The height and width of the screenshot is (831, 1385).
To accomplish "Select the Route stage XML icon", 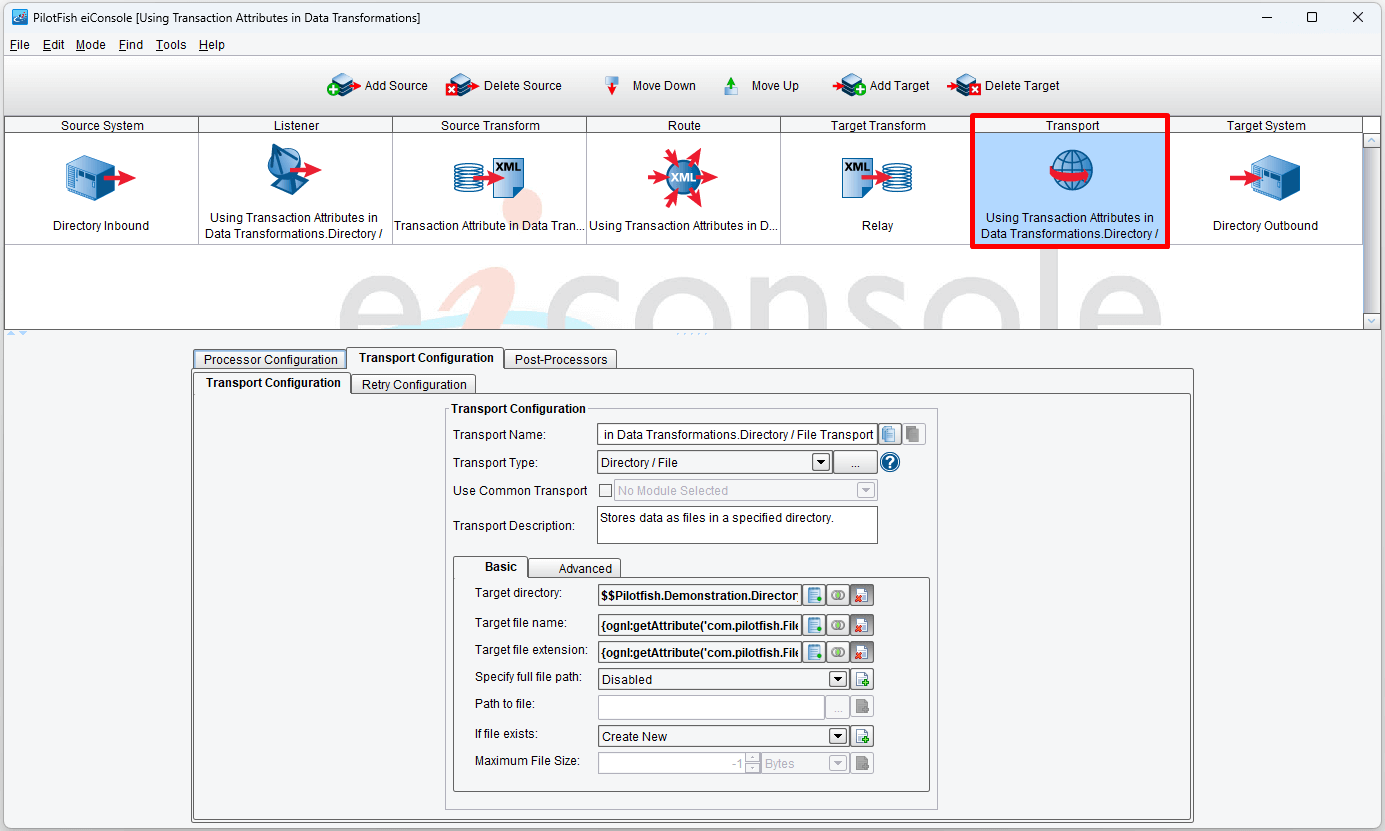I will coord(683,178).
